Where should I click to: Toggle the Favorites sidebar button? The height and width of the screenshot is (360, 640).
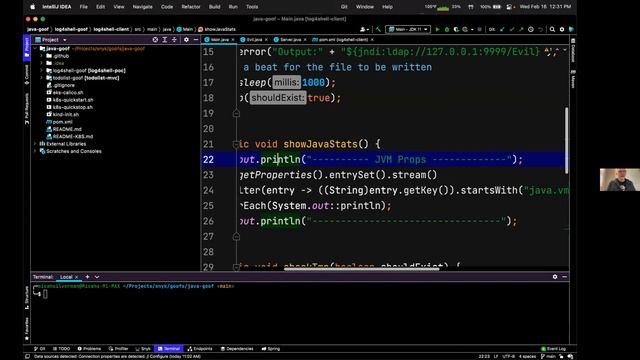(x=27, y=329)
